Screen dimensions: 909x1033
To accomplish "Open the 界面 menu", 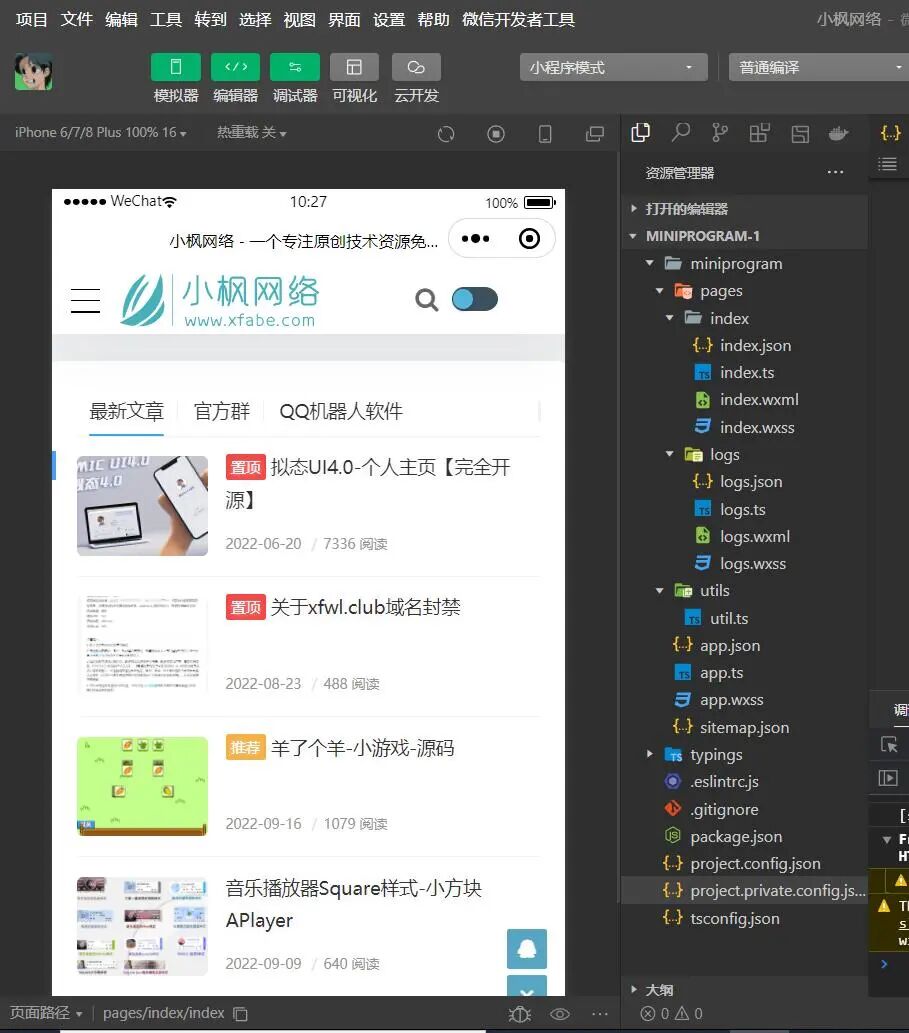I will 344,20.
